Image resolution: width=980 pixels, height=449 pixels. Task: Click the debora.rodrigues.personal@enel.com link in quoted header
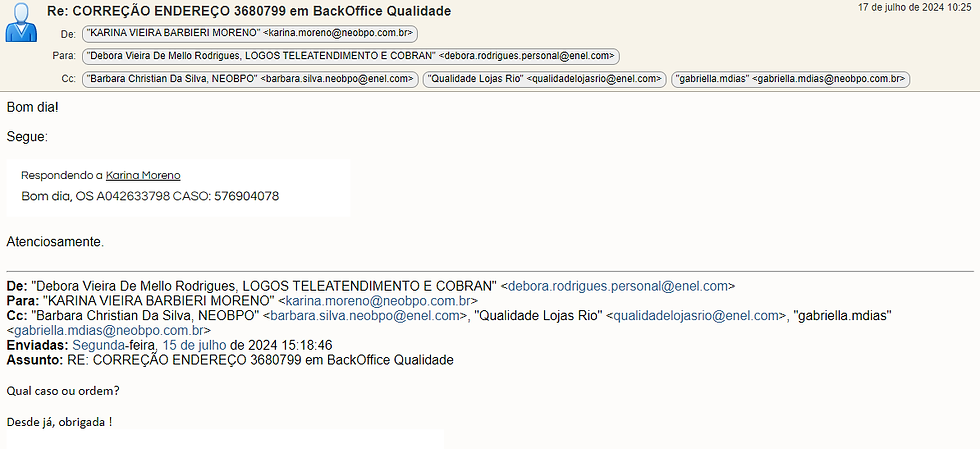[x=621, y=286]
